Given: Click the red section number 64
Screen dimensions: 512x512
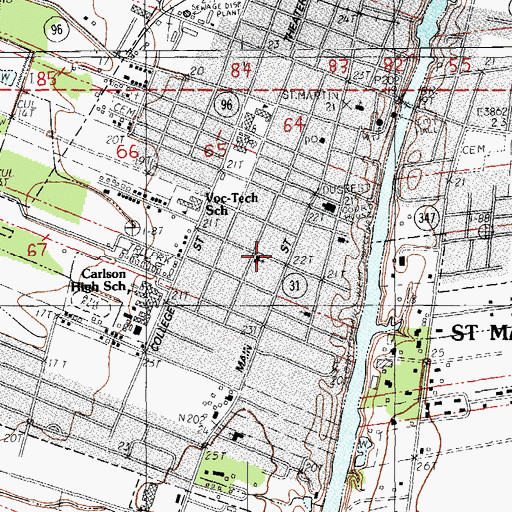Looking at the screenshot, I should pyautogui.click(x=294, y=125).
